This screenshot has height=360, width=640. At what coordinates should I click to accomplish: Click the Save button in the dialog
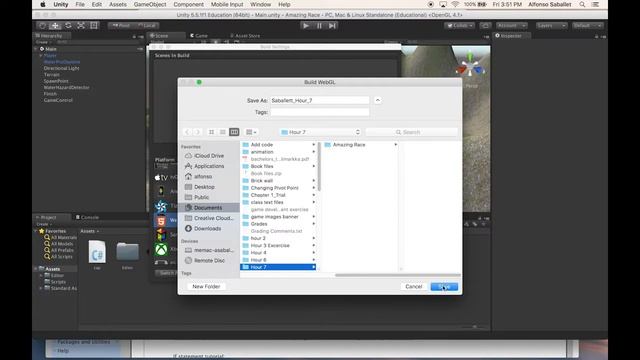[x=444, y=287]
